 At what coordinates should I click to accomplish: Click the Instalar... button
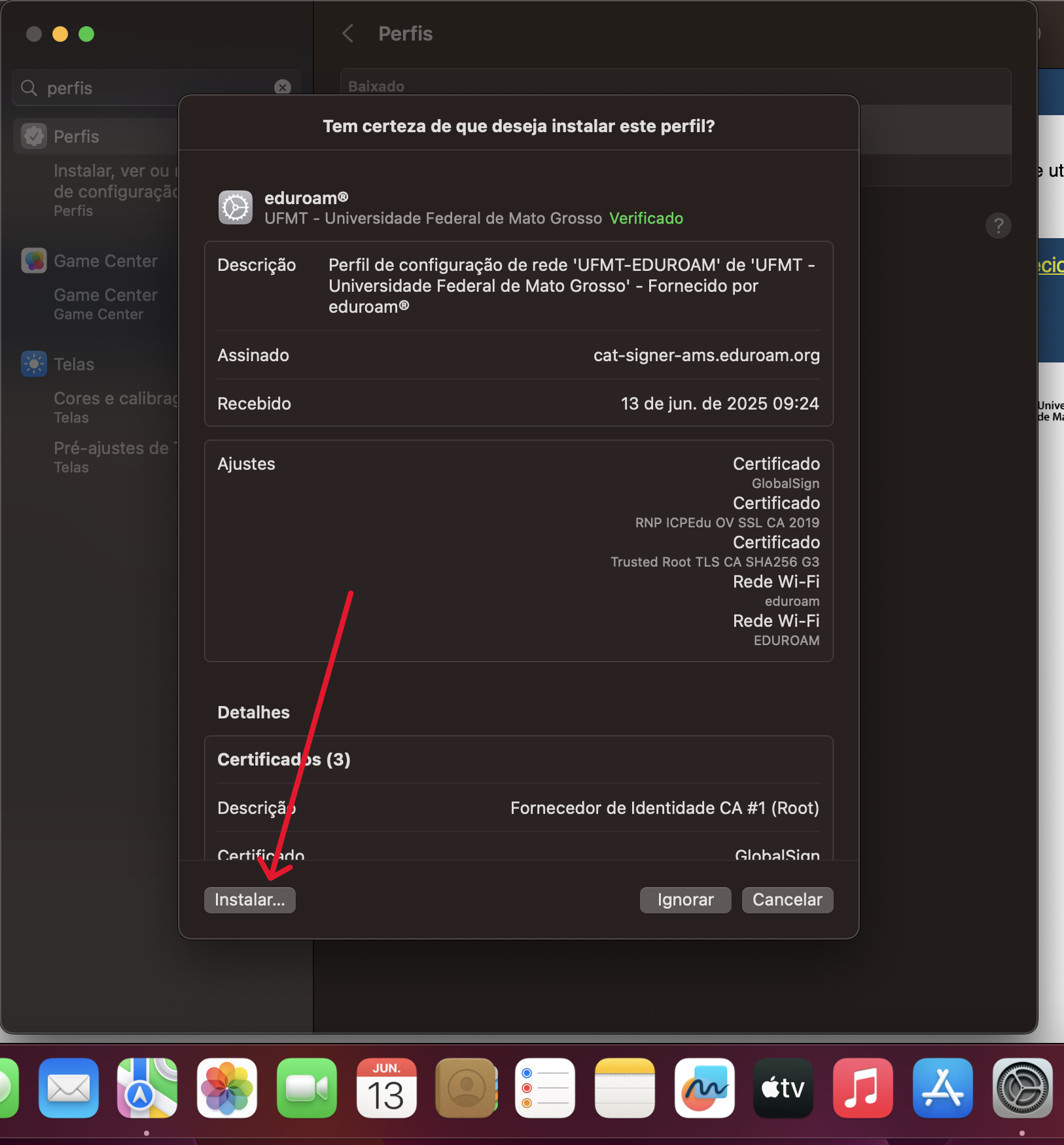(x=249, y=900)
